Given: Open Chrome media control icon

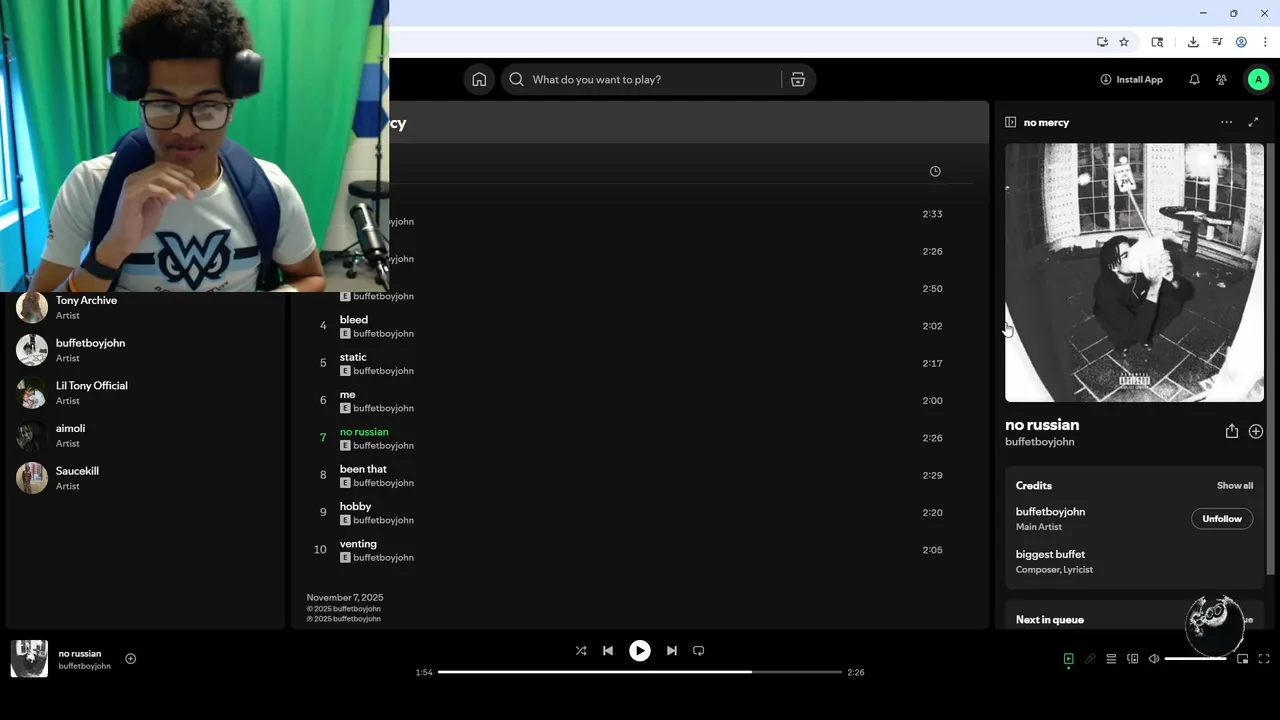Looking at the screenshot, I should pos(1217,42).
